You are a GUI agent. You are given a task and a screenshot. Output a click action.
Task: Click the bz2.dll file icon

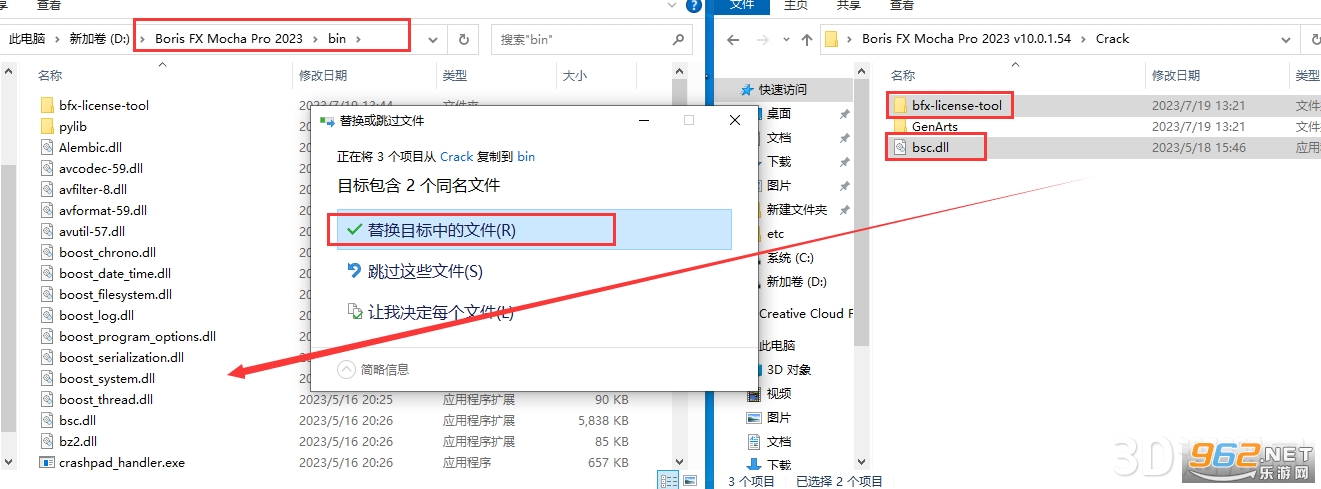(x=47, y=441)
